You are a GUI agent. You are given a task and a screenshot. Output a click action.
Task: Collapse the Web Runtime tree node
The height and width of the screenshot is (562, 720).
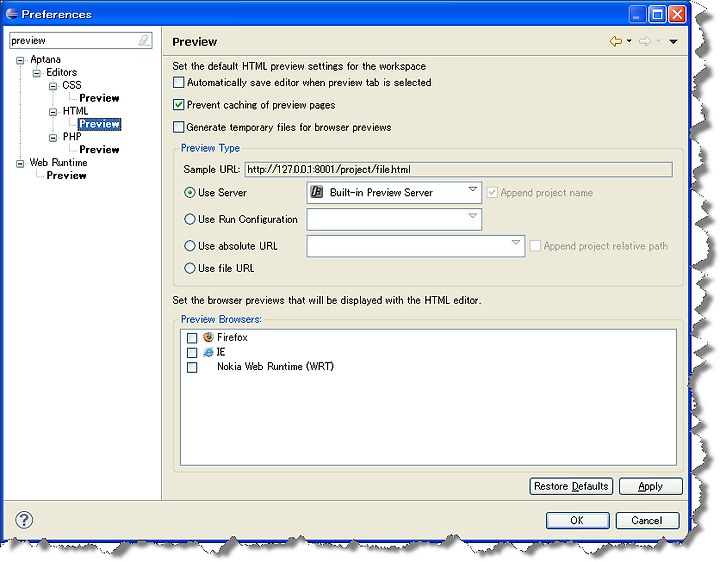20,163
